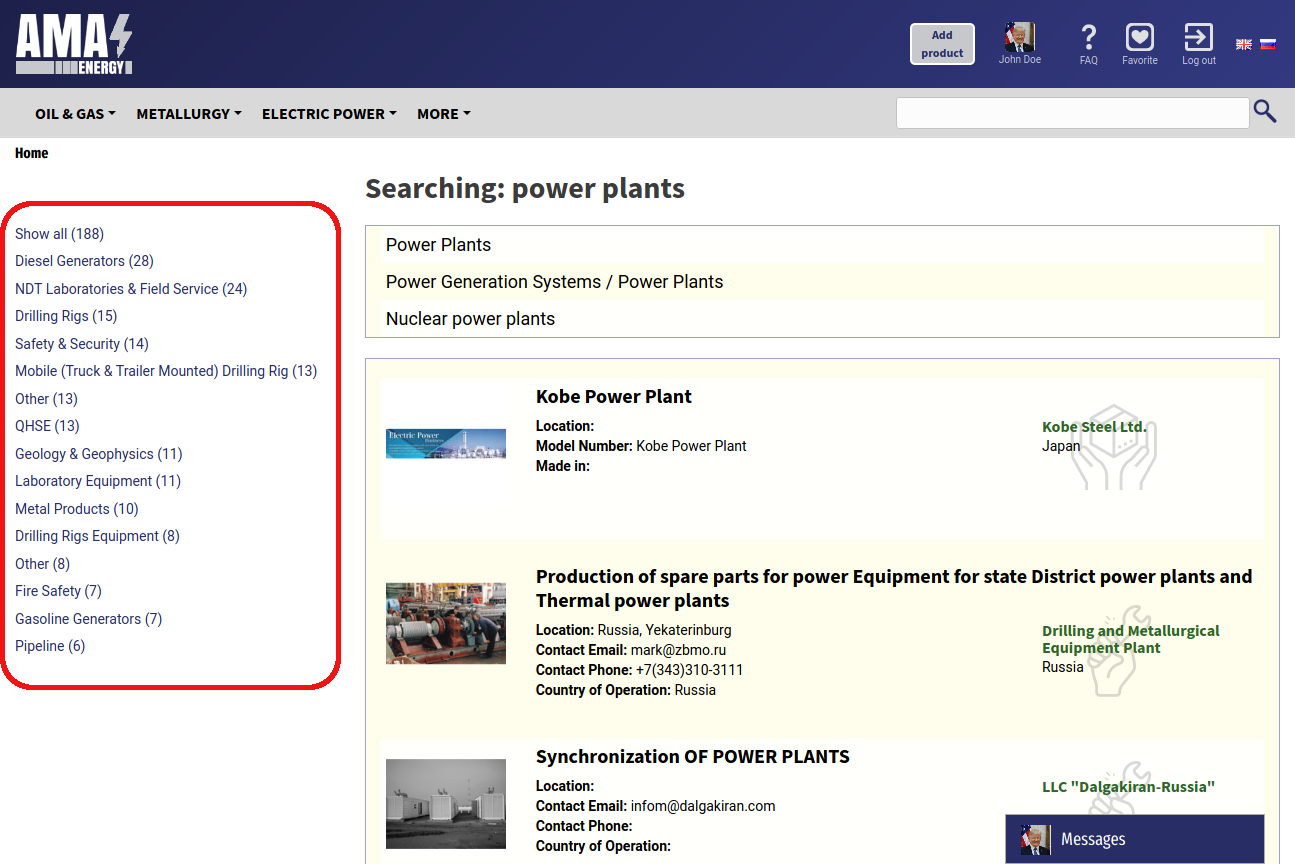Image resolution: width=1295 pixels, height=864 pixels.
Task: Filter by Other (8)
Action: pyautogui.click(x=42, y=564)
